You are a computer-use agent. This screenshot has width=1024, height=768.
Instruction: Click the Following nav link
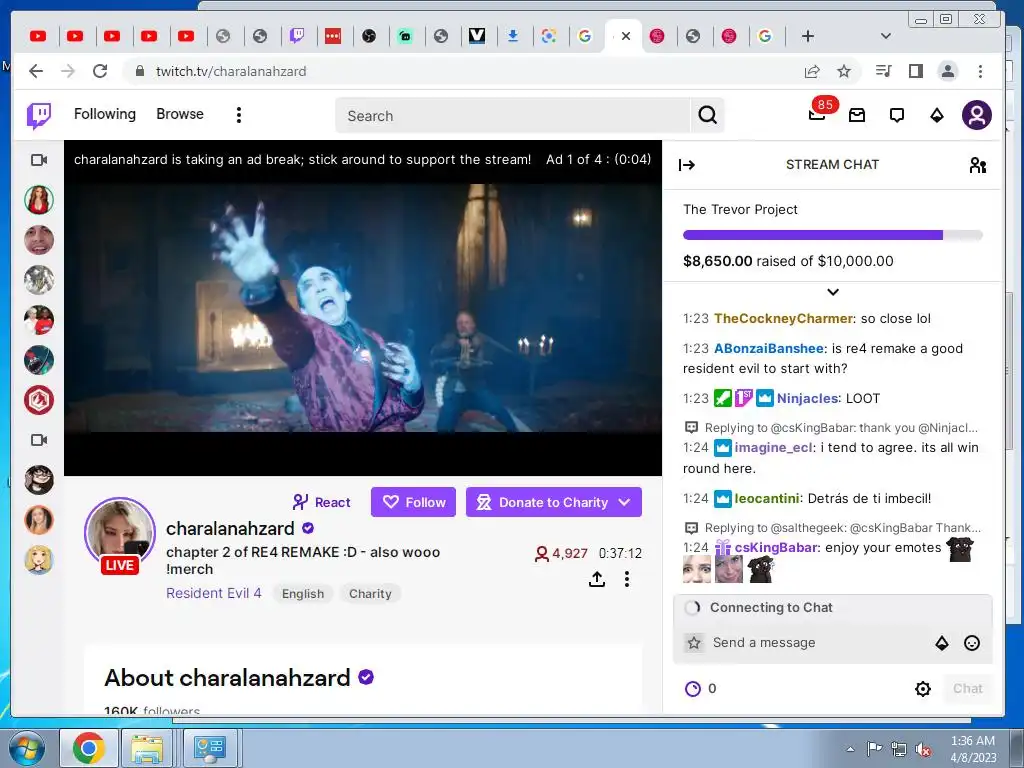coord(105,114)
